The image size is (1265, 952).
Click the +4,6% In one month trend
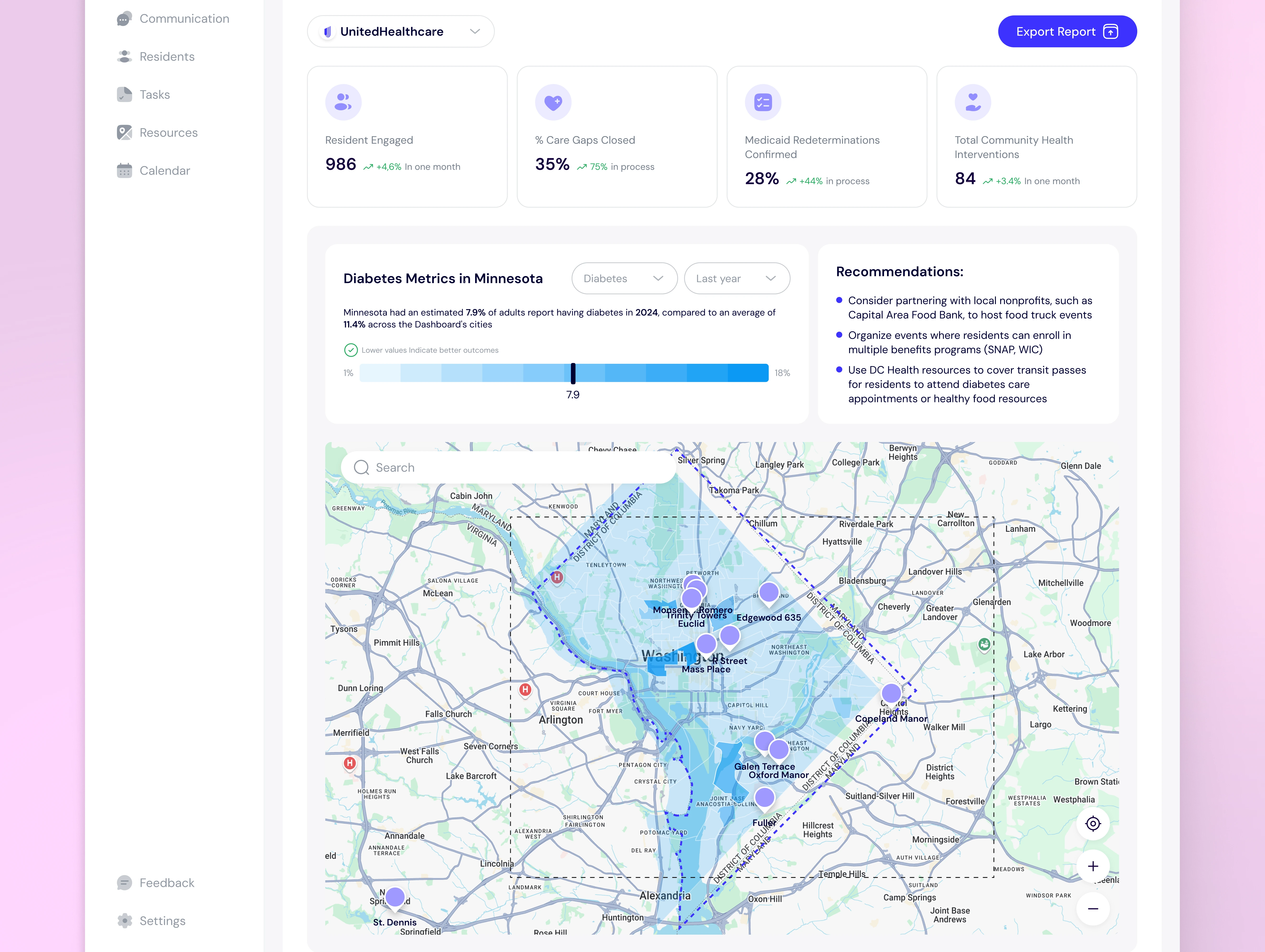point(412,167)
